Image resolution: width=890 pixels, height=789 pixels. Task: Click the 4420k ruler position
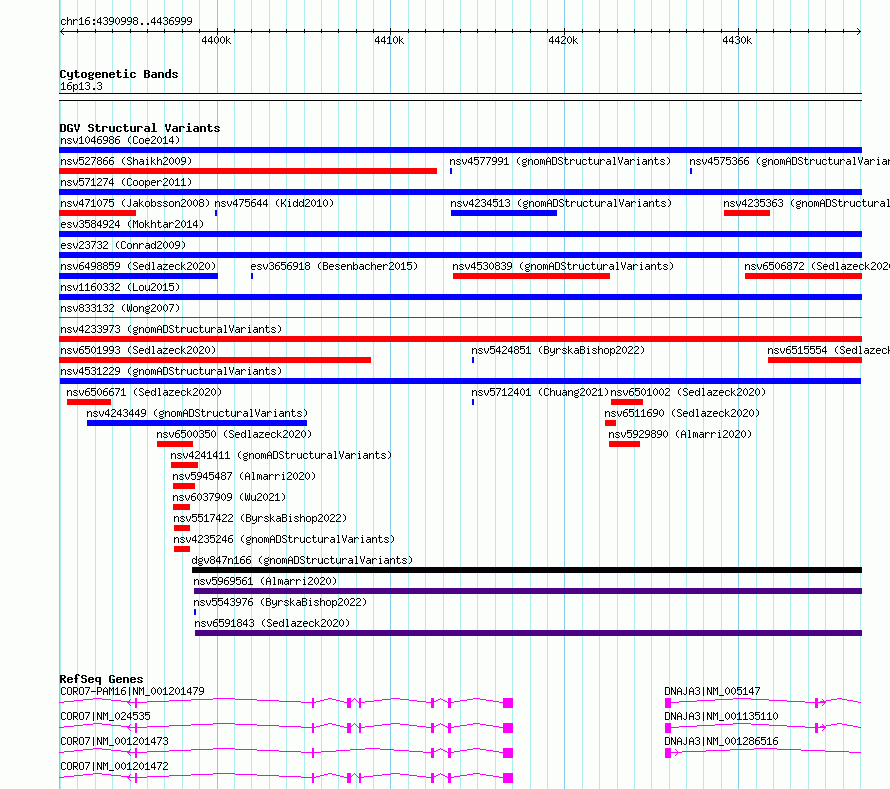pyautogui.click(x=563, y=40)
